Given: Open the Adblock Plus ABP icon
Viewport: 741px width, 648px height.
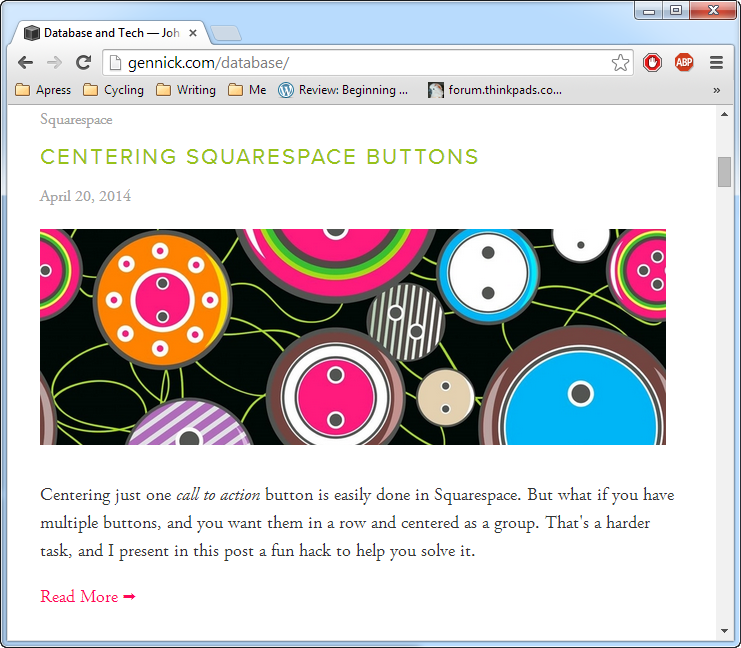Looking at the screenshot, I should 684,62.
